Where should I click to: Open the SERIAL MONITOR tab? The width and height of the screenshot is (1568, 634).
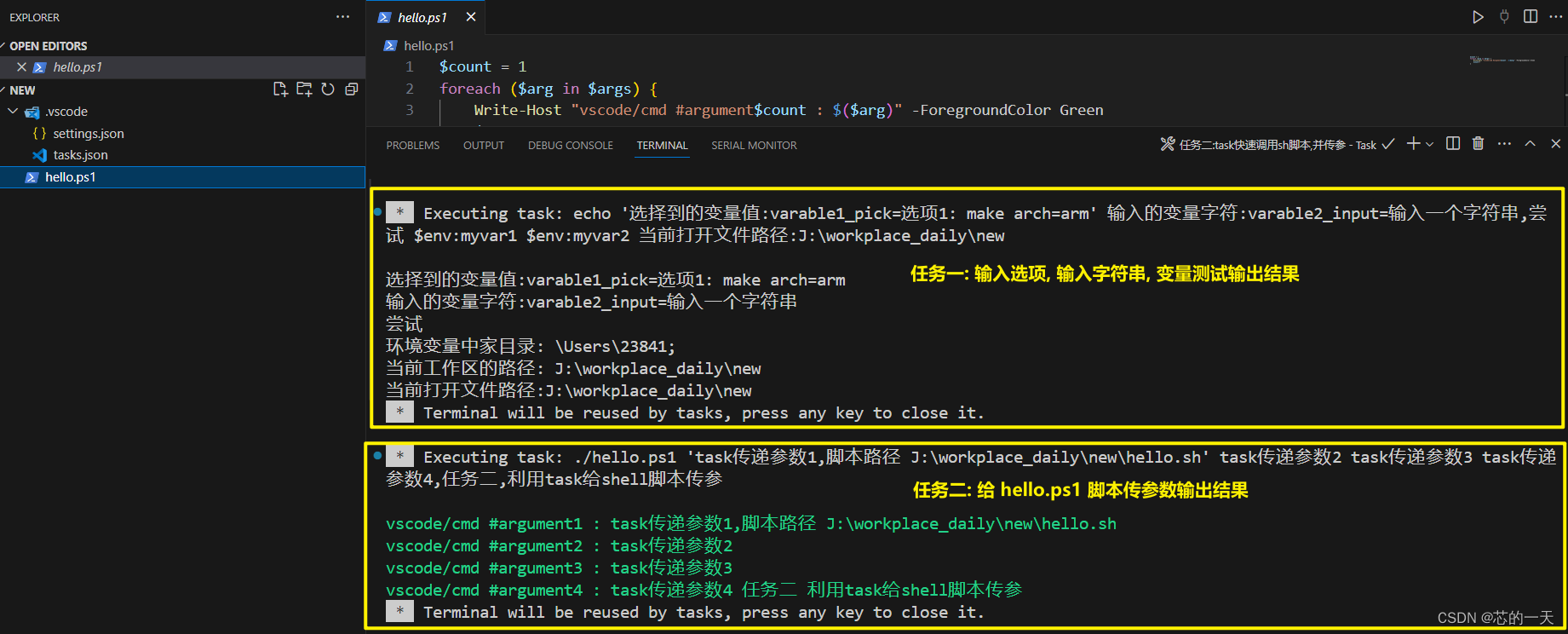(755, 146)
